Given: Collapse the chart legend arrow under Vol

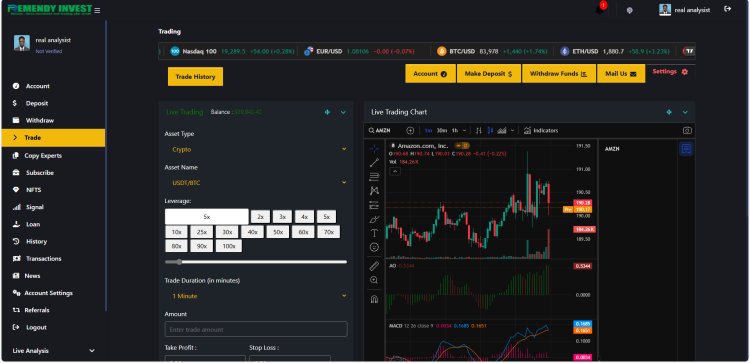Looking at the screenshot, I should click(395, 171).
